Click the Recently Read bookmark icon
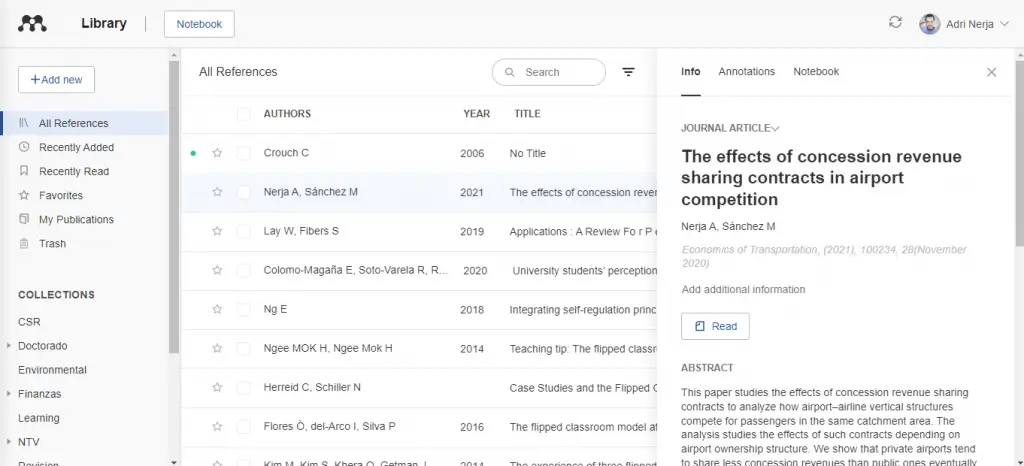 point(24,171)
